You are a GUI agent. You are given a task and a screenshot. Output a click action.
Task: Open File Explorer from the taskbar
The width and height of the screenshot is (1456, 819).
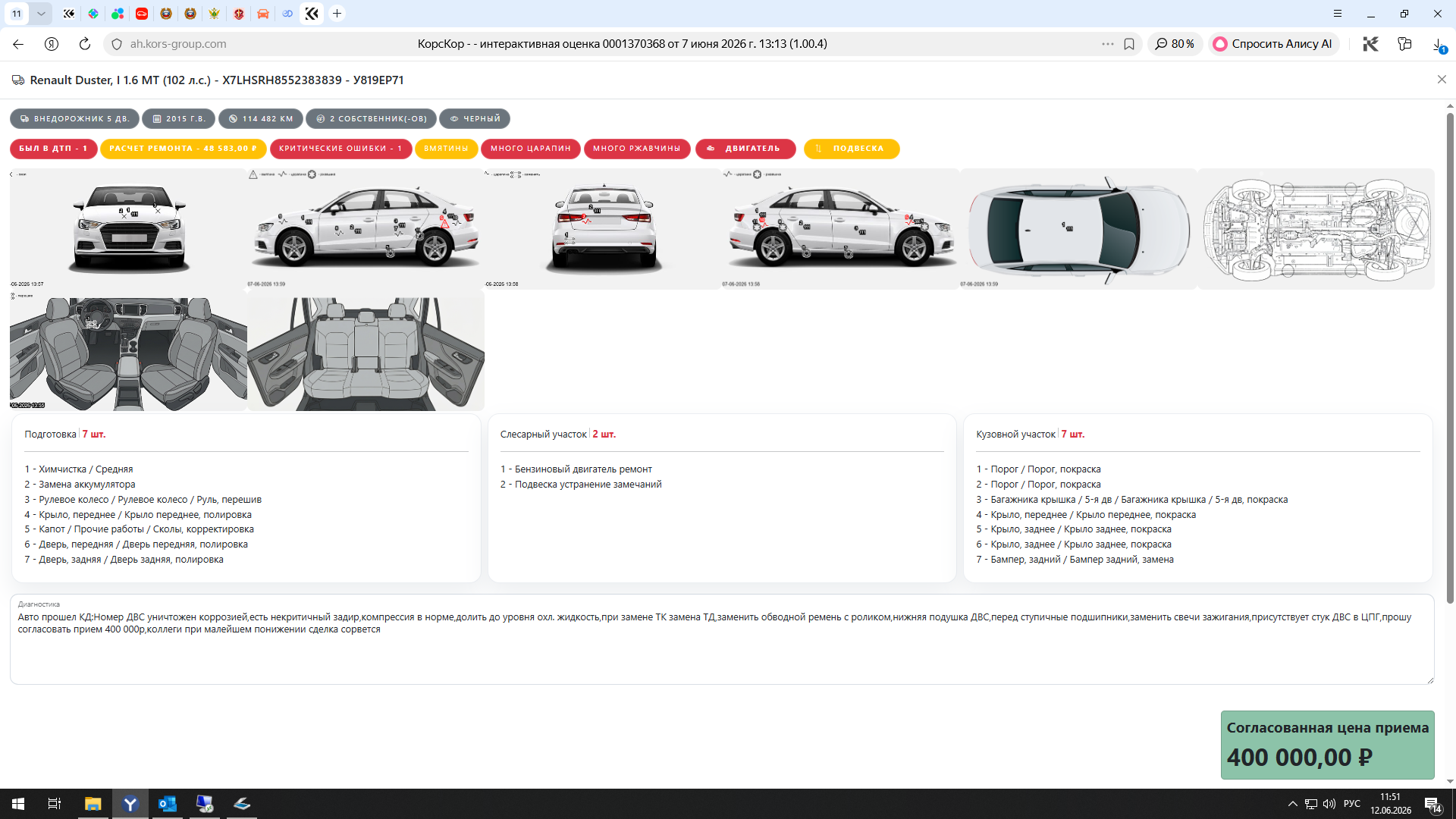pos(93,804)
